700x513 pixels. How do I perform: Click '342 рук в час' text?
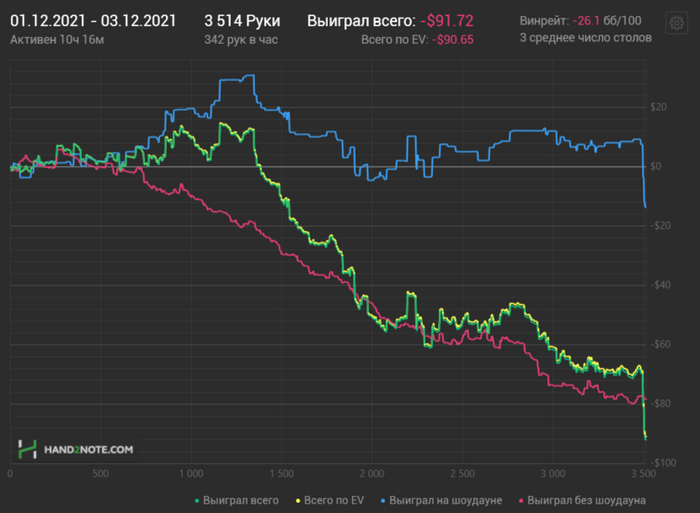241,40
